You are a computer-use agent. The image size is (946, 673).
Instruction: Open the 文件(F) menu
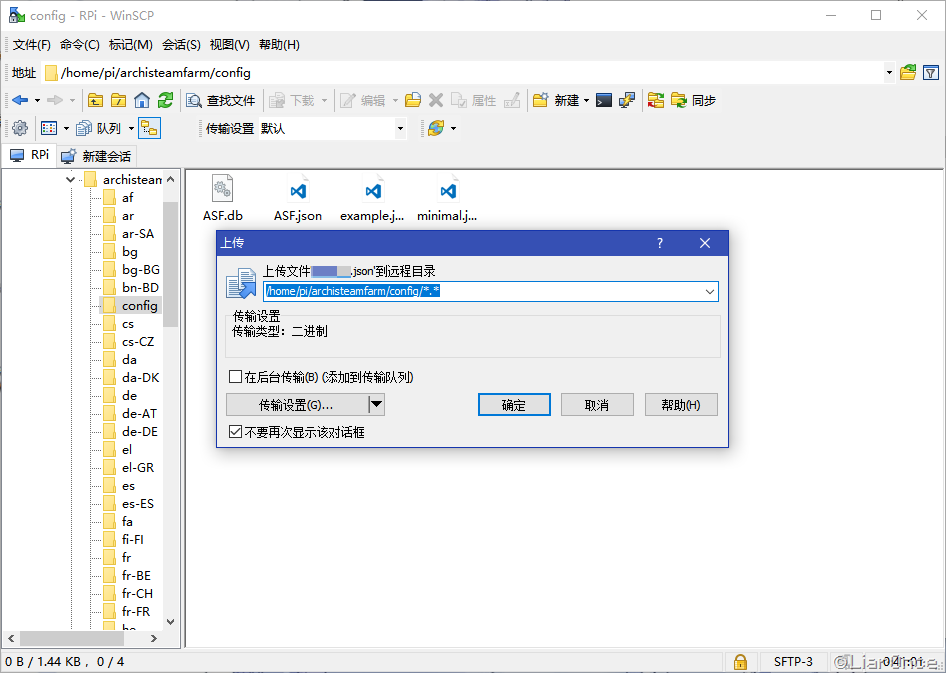31,45
